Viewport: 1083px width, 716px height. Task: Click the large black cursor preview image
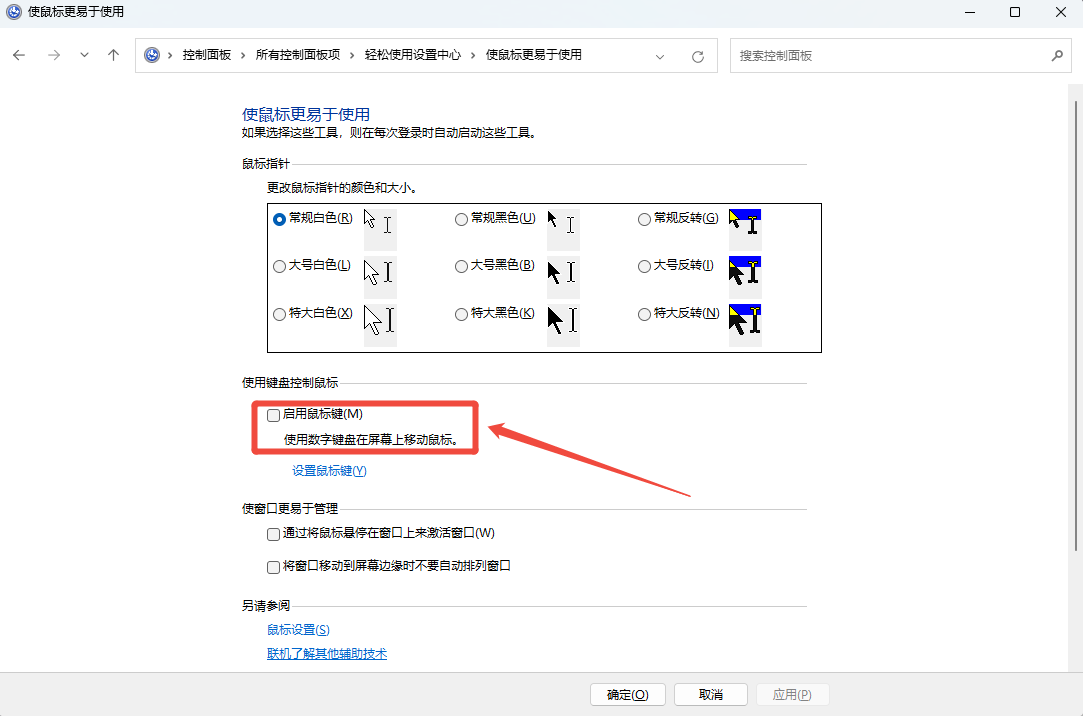(563, 277)
